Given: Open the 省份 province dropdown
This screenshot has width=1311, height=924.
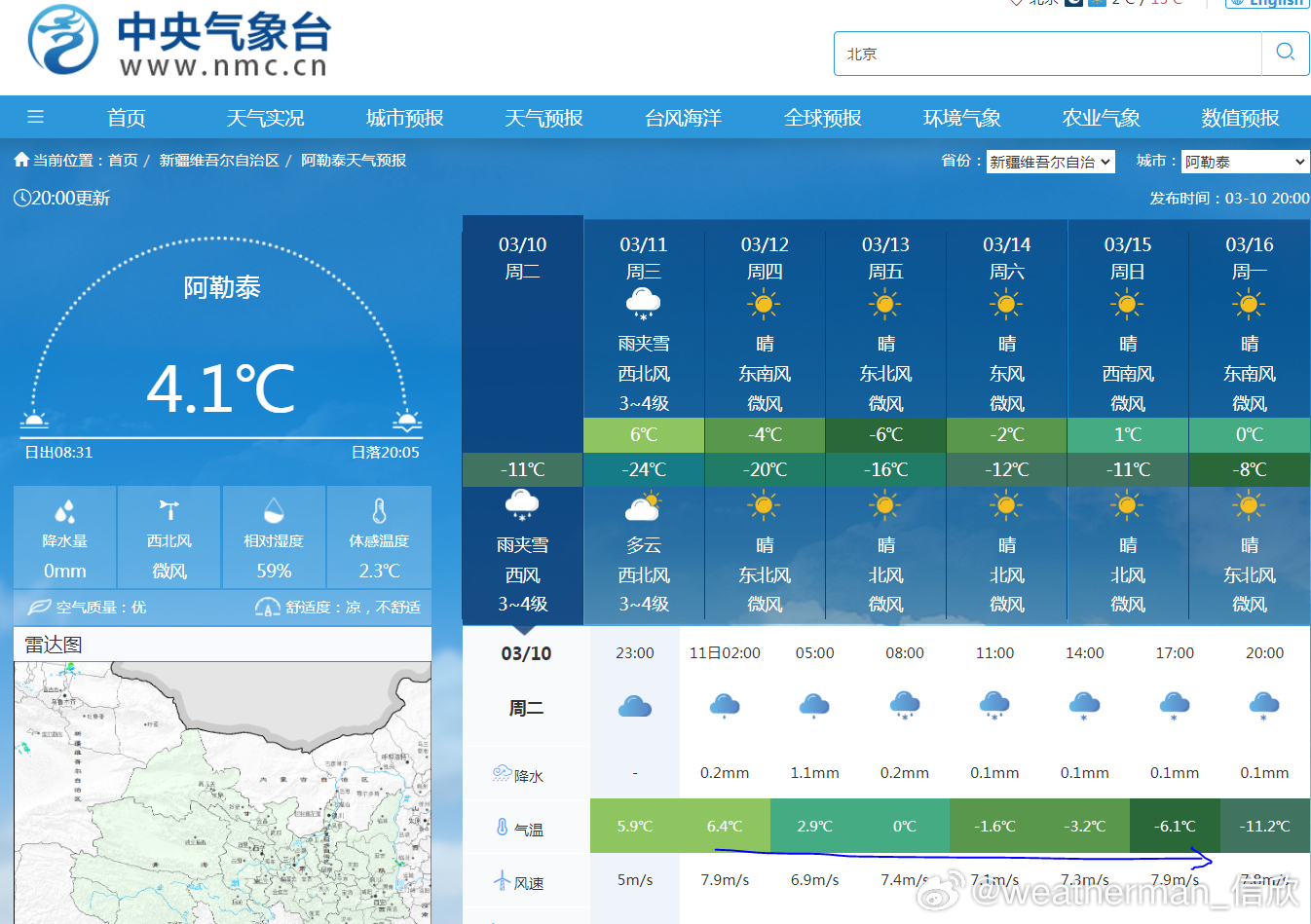Looking at the screenshot, I should tap(1051, 162).
